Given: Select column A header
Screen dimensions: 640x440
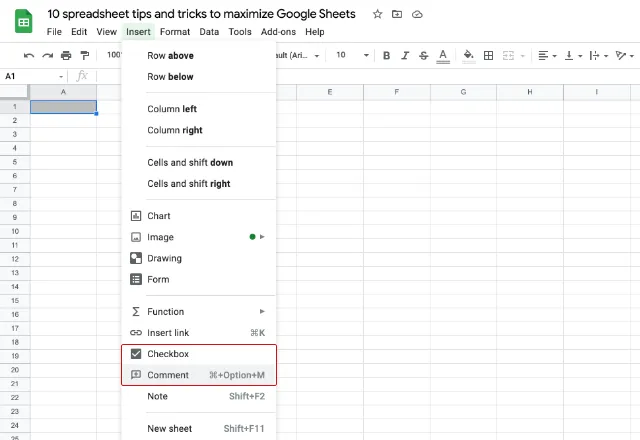Looking at the screenshot, I should 63,92.
